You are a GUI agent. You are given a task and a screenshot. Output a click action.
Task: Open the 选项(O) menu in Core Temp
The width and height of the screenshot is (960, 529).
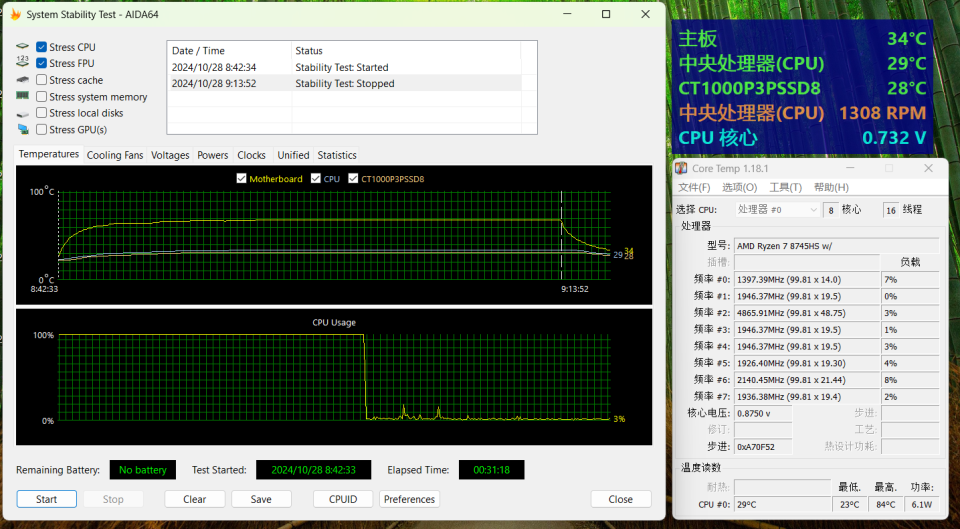[740, 187]
